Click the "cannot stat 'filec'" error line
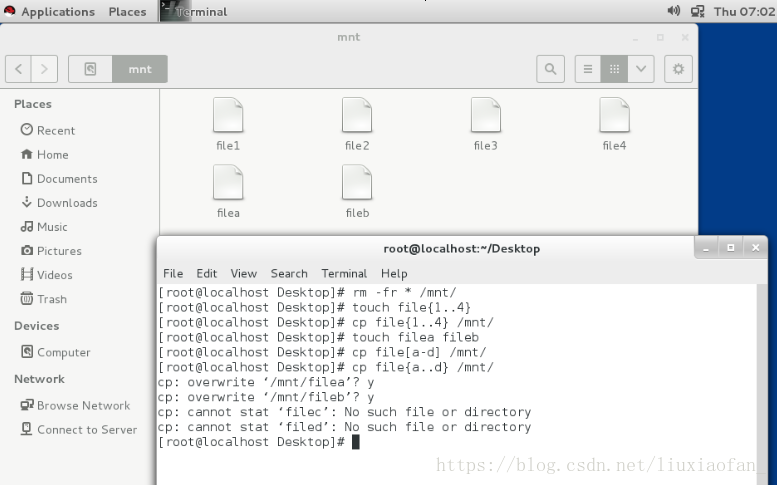777x485 pixels. pos(344,412)
